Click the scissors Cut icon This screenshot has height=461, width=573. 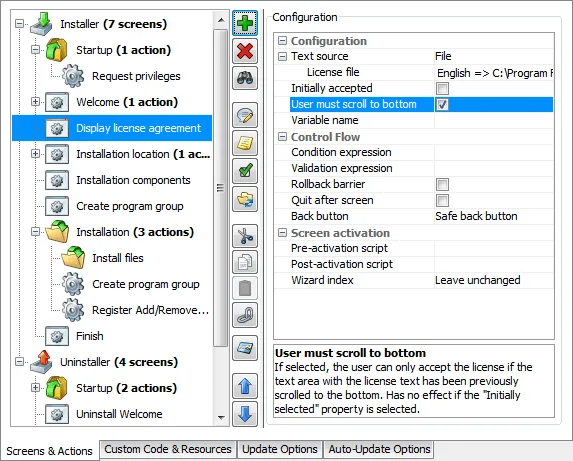coord(245,236)
